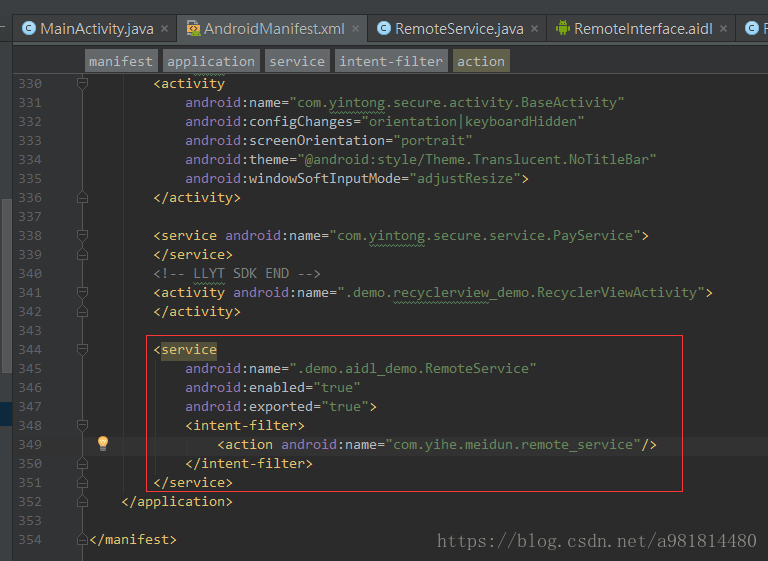The image size is (768, 561).
Task: Click the LLYT SDK END comment
Action: (237, 273)
